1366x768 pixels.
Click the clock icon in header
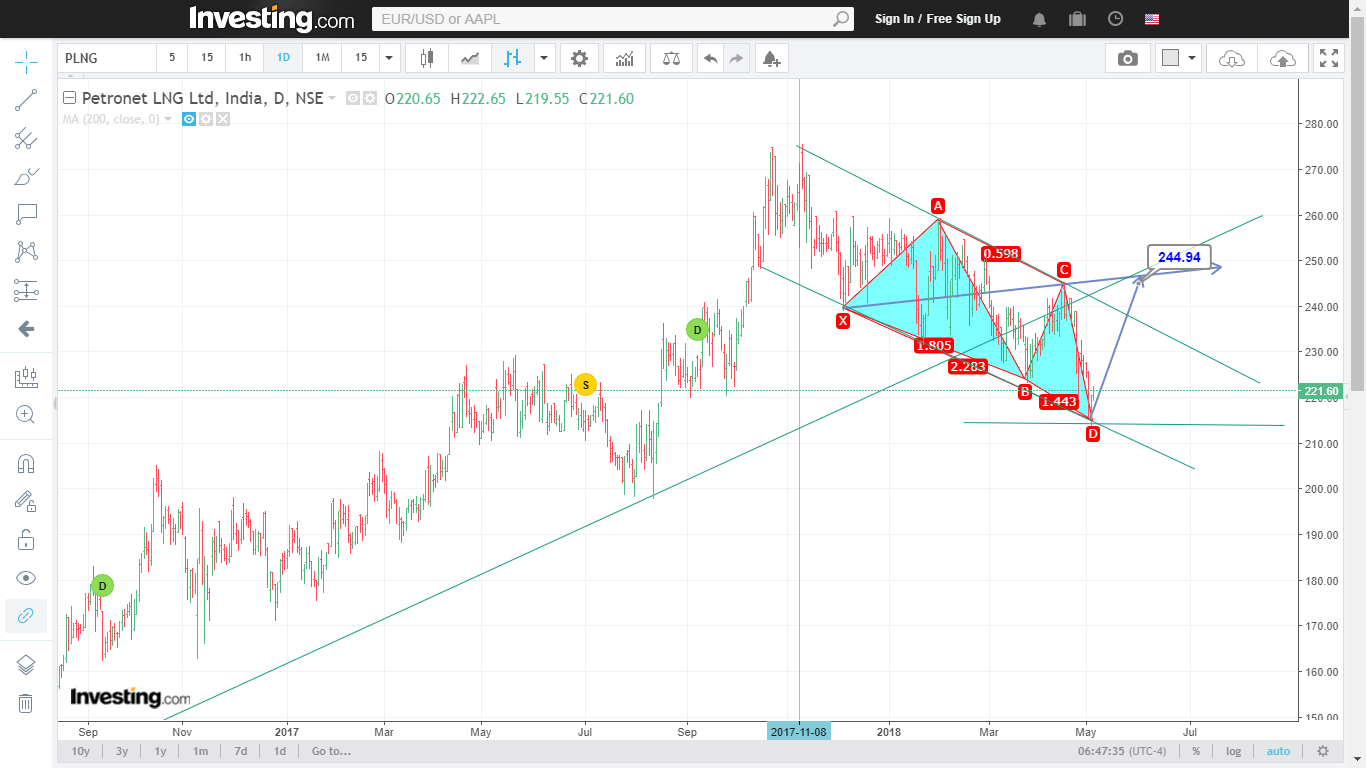(x=1116, y=19)
